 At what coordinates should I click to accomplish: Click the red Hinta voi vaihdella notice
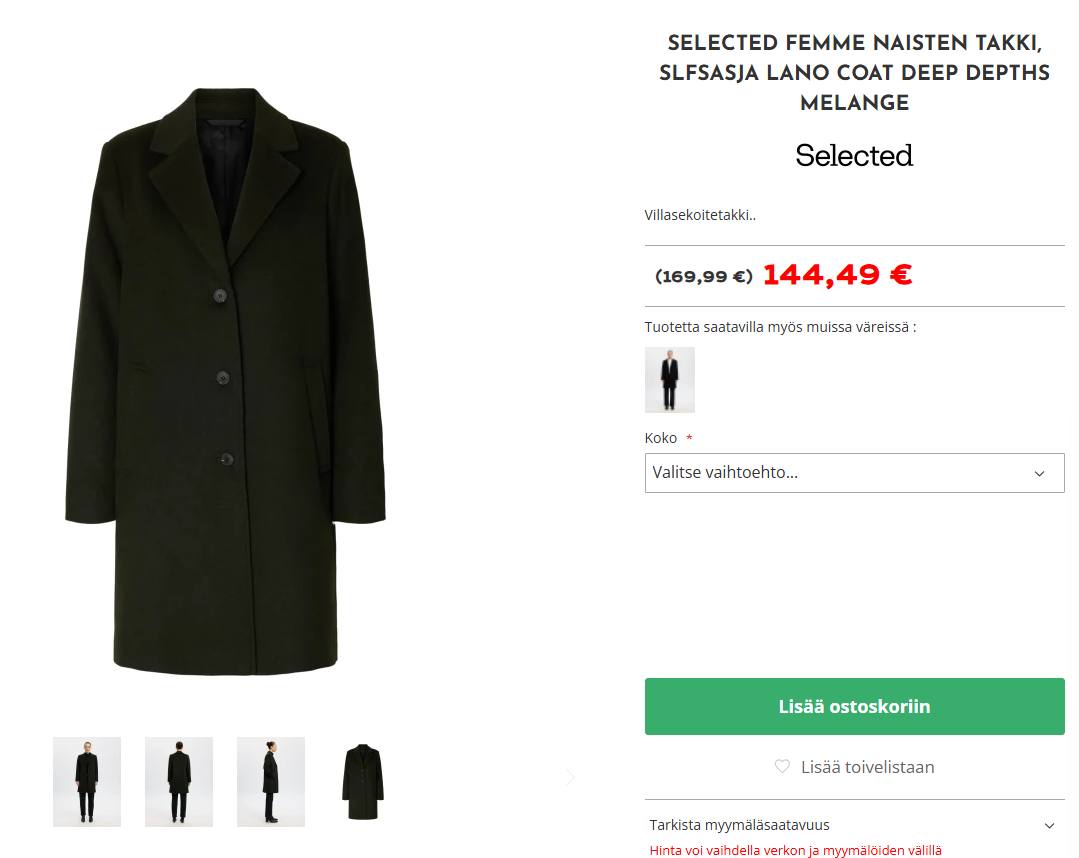point(795,850)
